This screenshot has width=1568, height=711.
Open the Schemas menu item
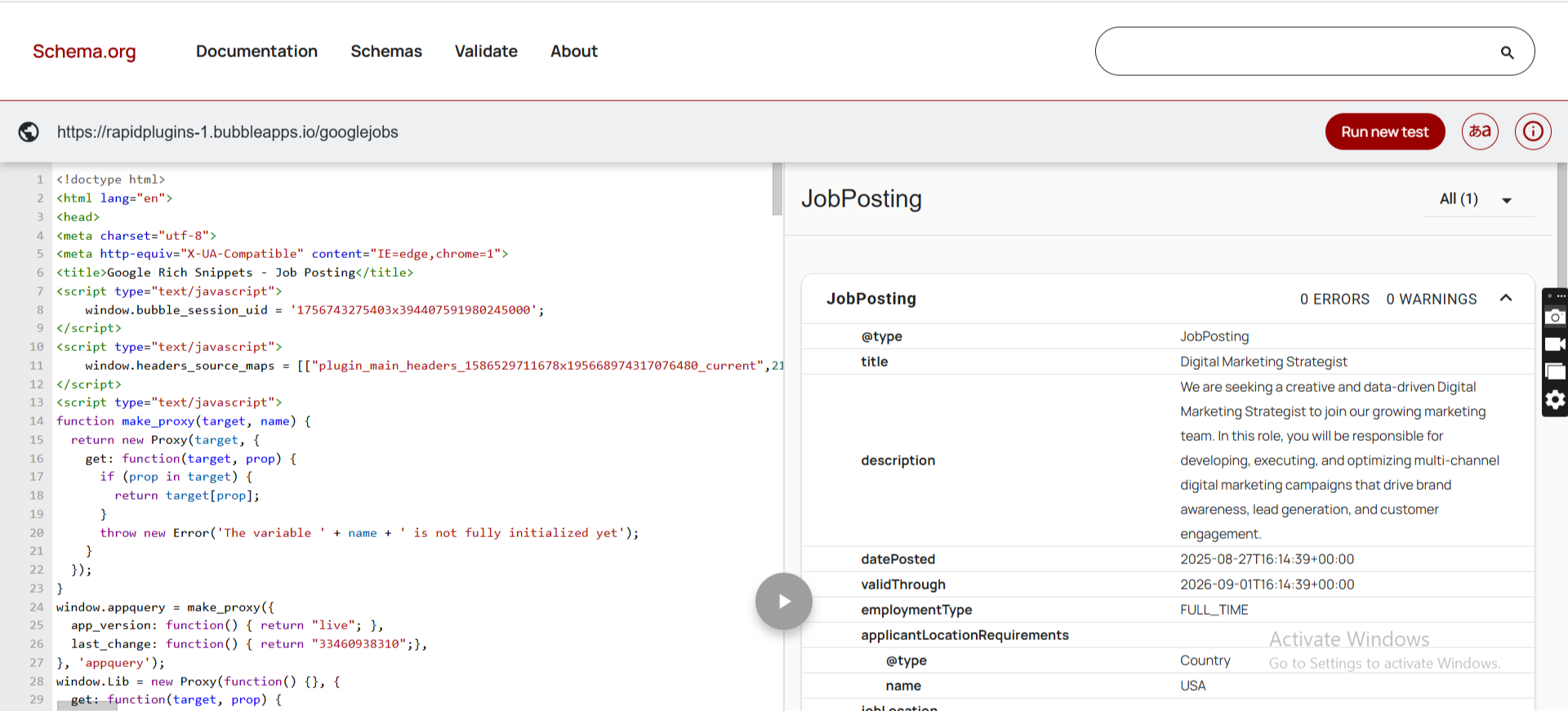(386, 51)
